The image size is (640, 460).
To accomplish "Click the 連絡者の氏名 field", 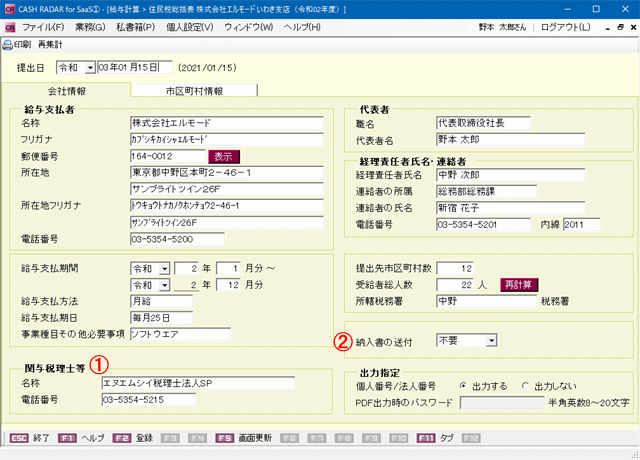I will click(x=511, y=208).
